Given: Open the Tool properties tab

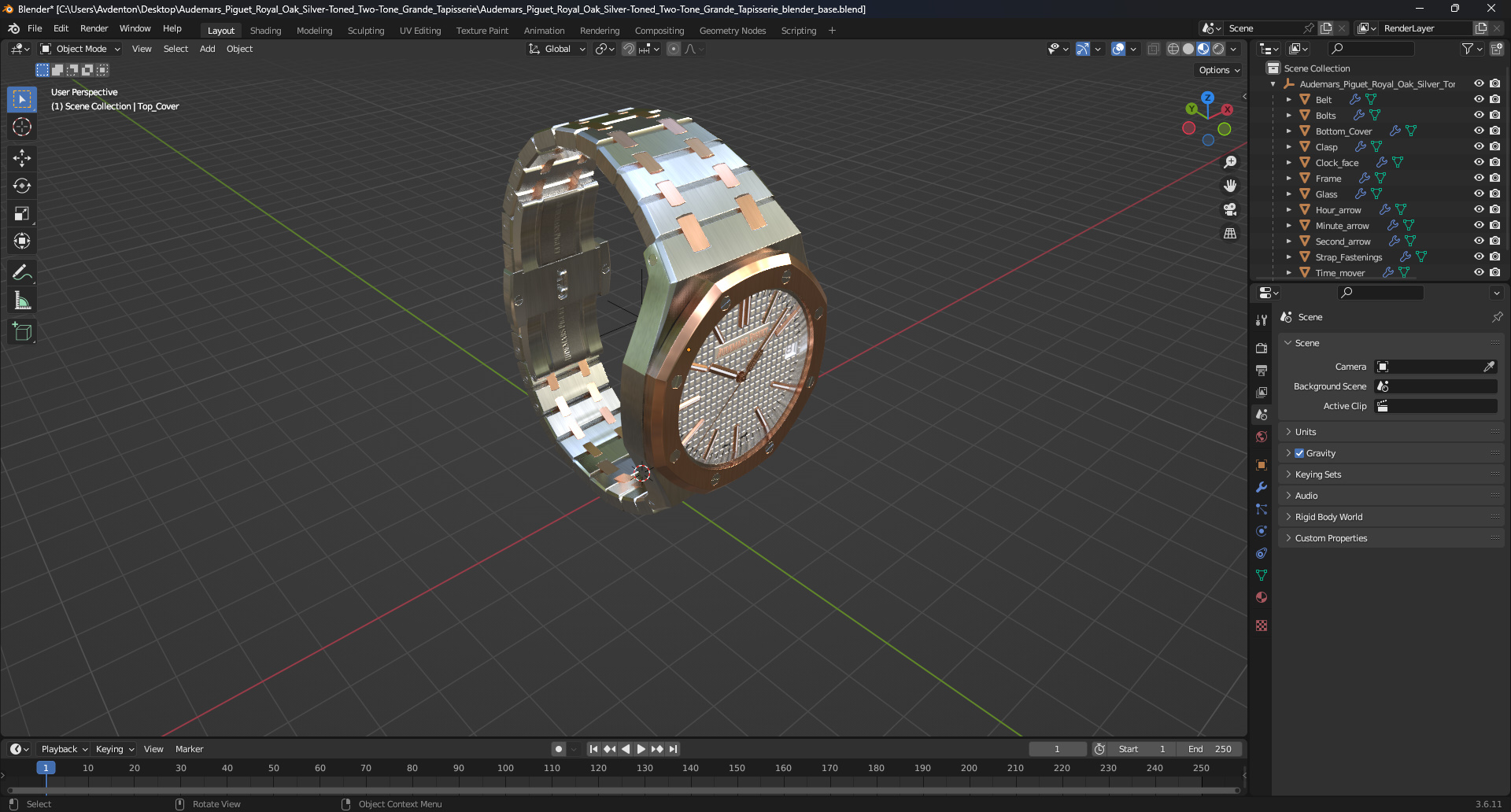Looking at the screenshot, I should (x=1262, y=319).
